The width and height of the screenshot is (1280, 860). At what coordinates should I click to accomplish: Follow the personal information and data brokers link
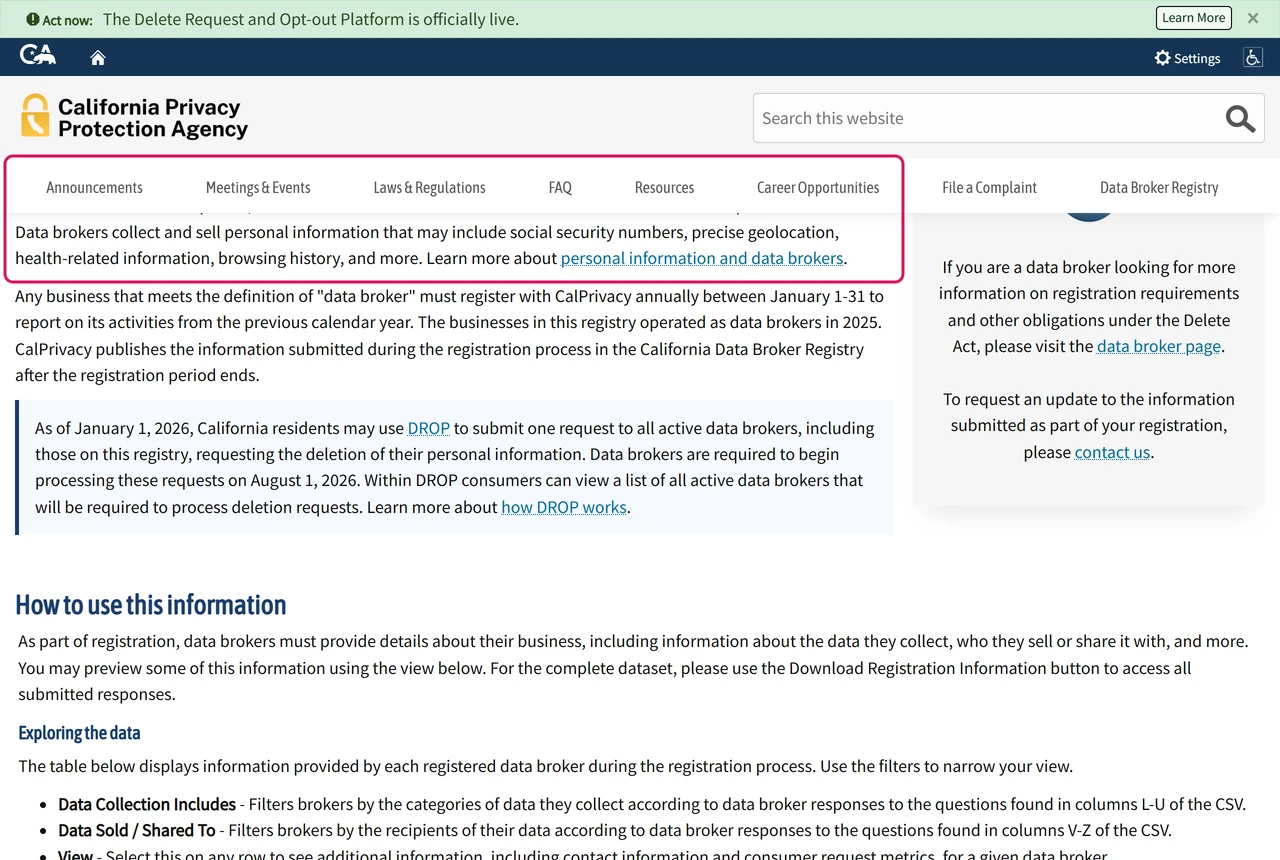coord(702,258)
